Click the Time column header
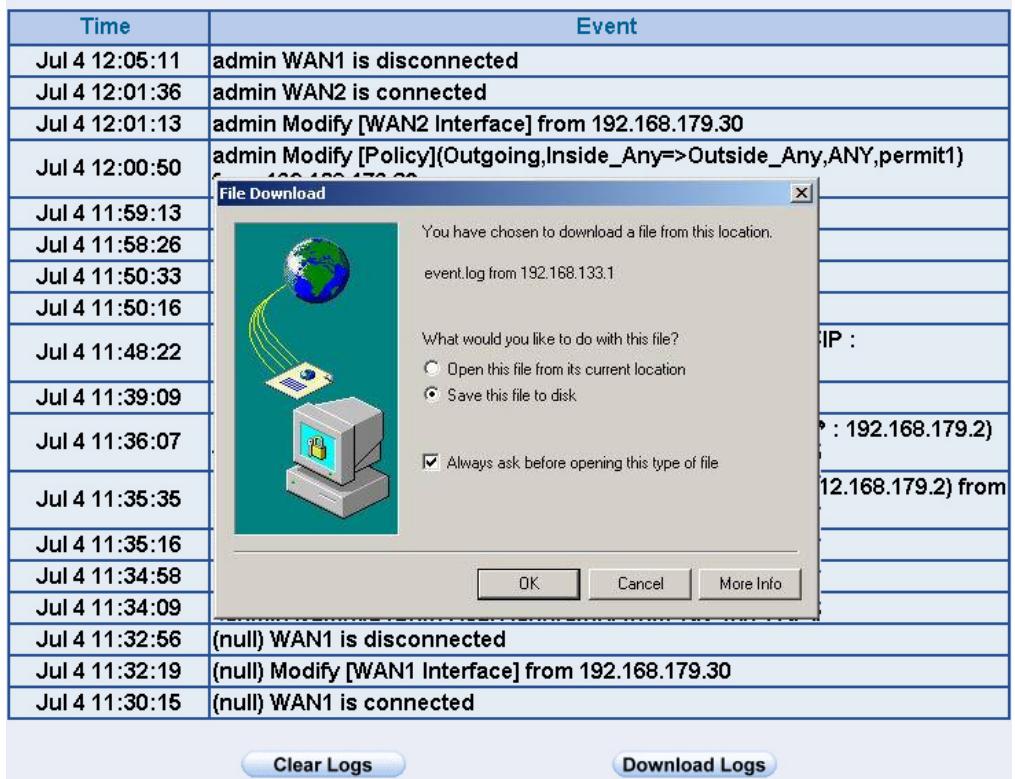This screenshot has height=779, width=1015. coord(108,27)
